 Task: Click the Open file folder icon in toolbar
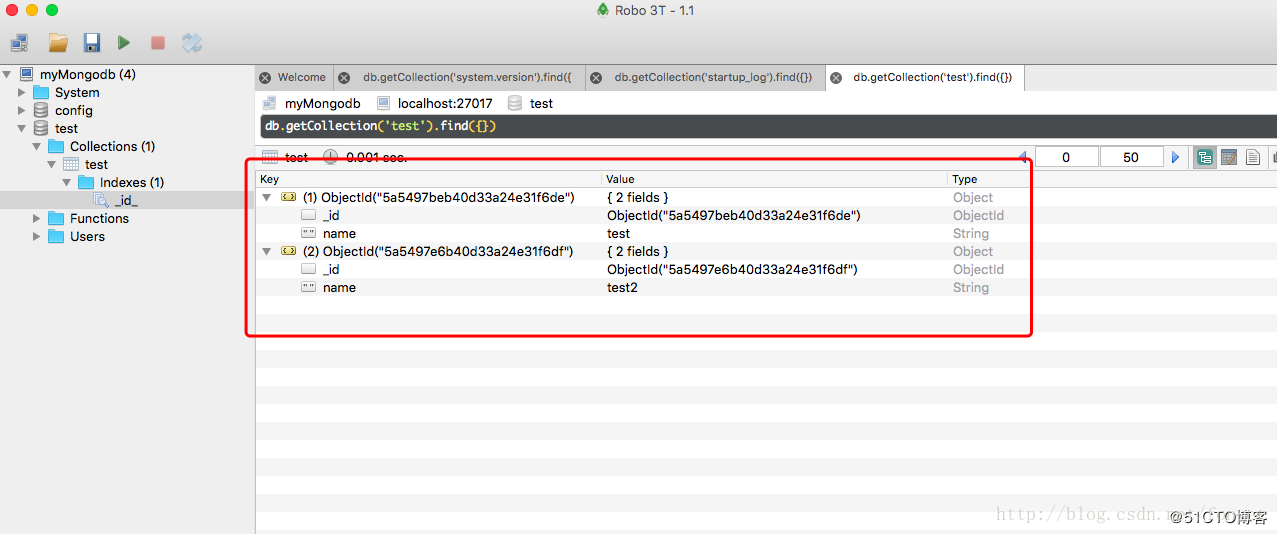pyautogui.click(x=58, y=43)
